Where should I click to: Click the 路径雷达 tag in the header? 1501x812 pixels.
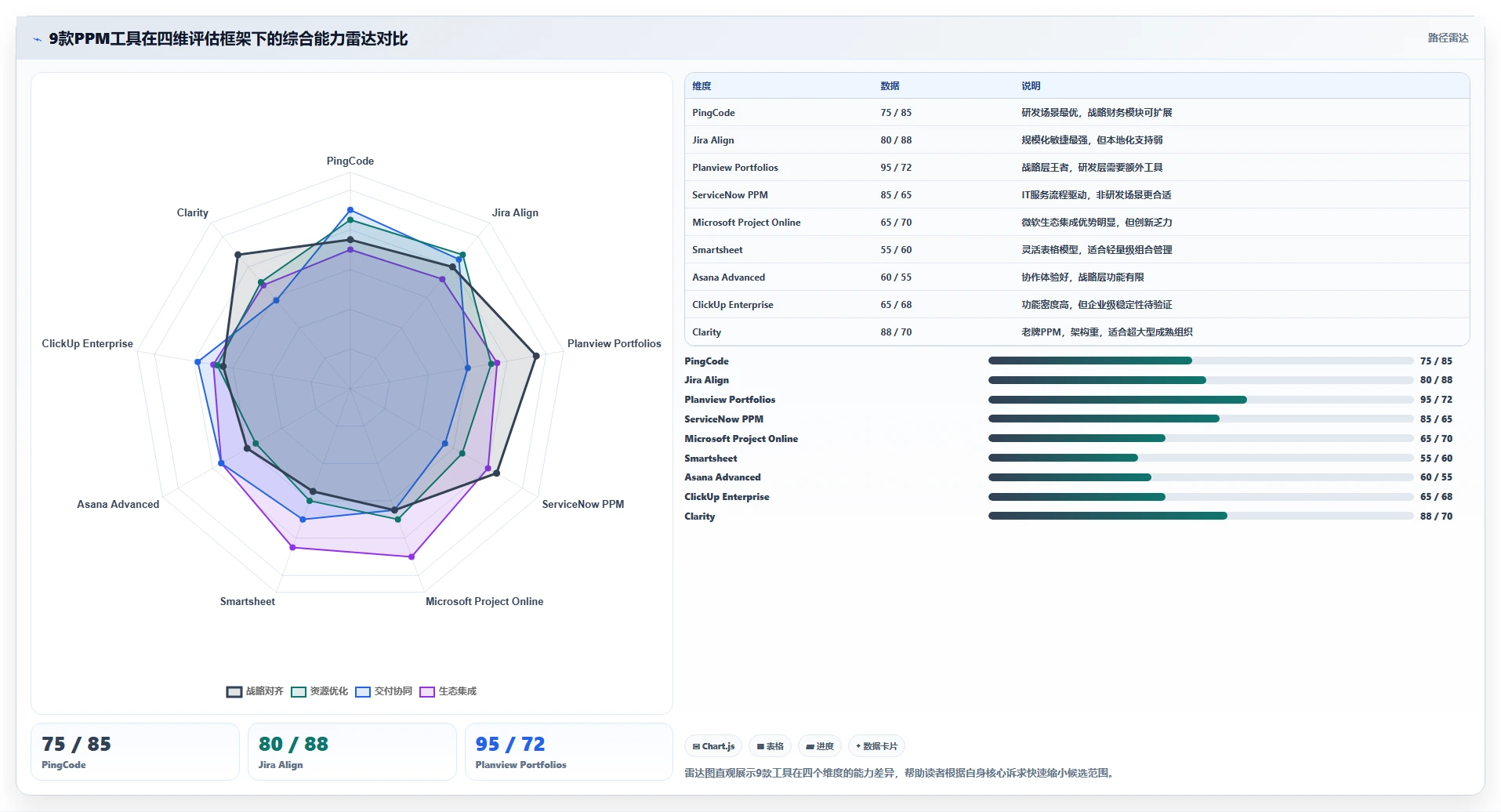(x=1448, y=38)
